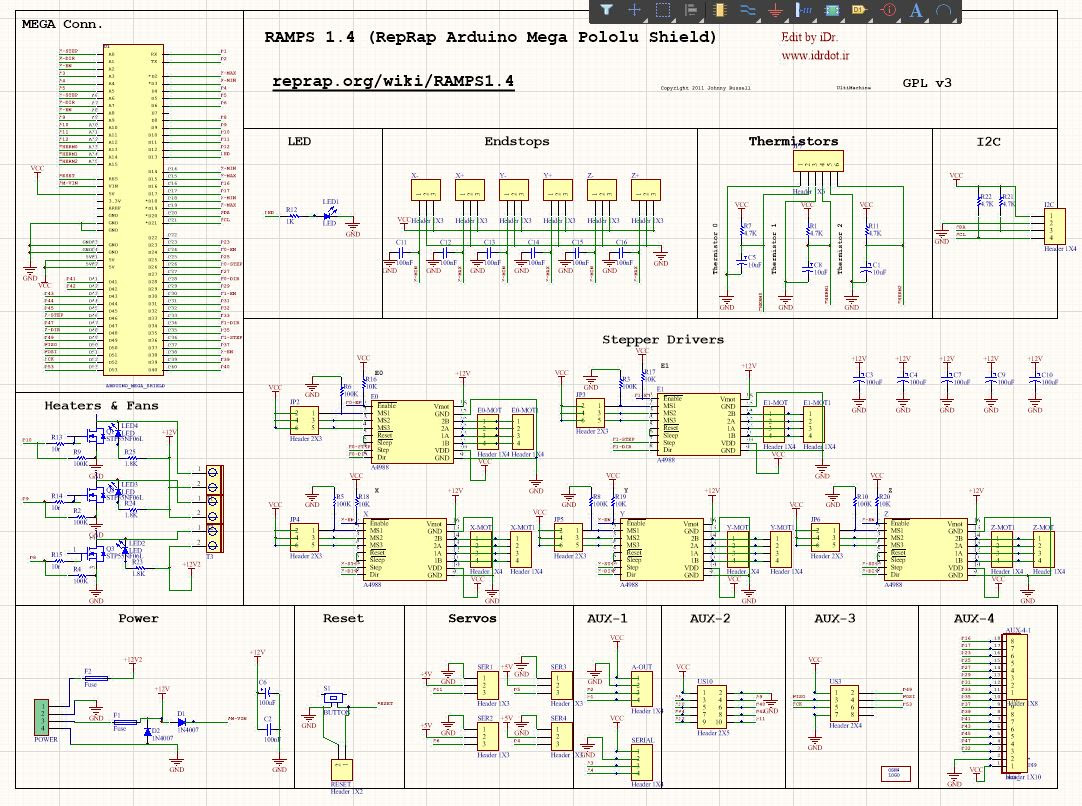This screenshot has height=806, width=1082.
Task: Select the E1 A4988 driver chip
Action: point(698,424)
